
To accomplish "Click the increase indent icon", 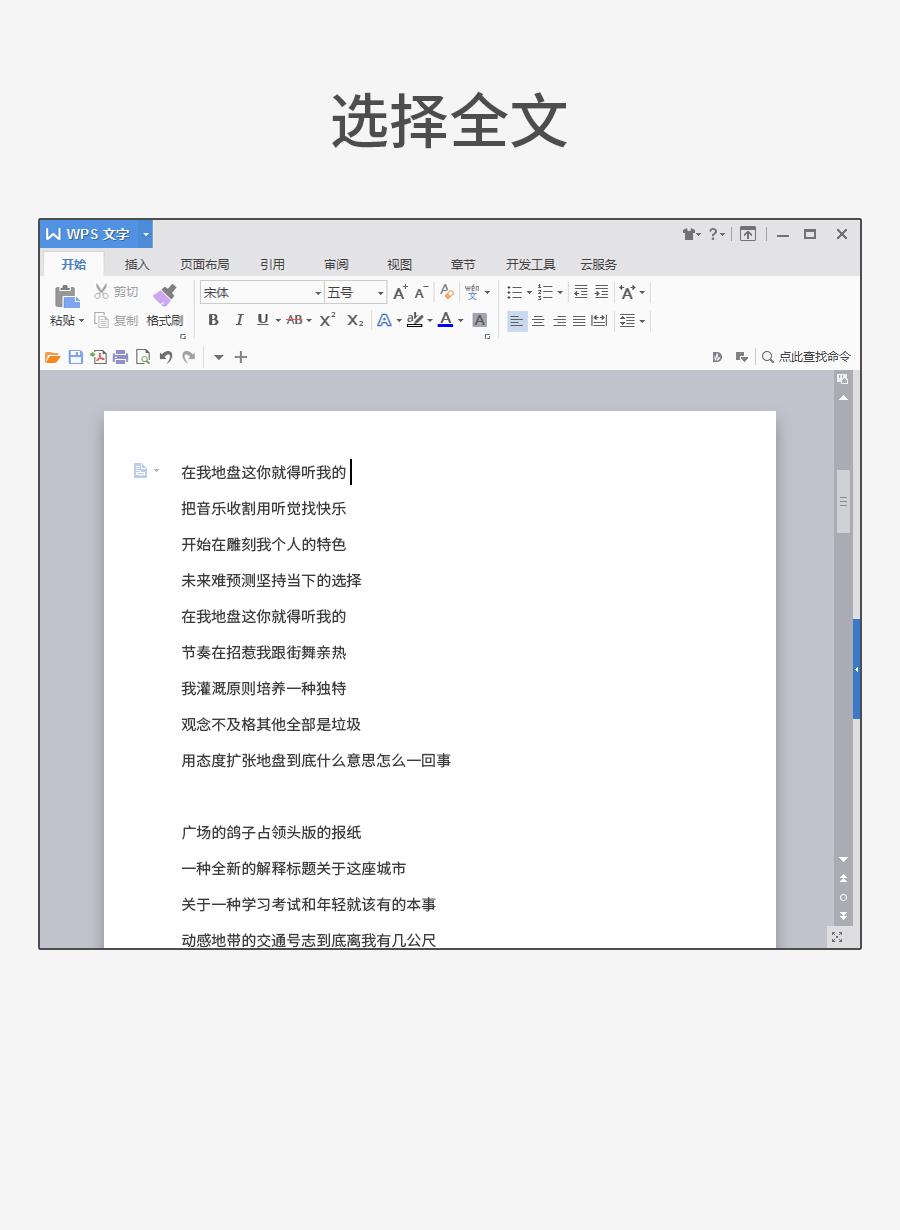I will point(601,292).
